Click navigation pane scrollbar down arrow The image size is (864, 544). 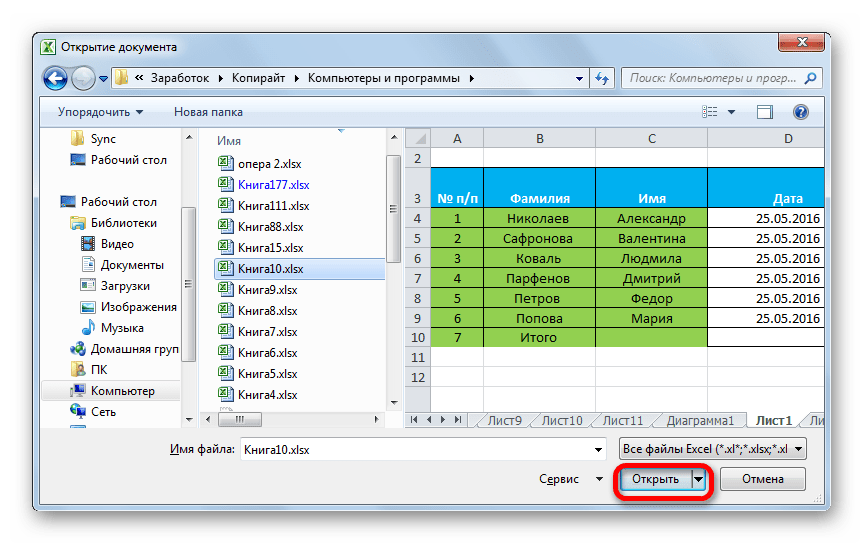[x=189, y=420]
